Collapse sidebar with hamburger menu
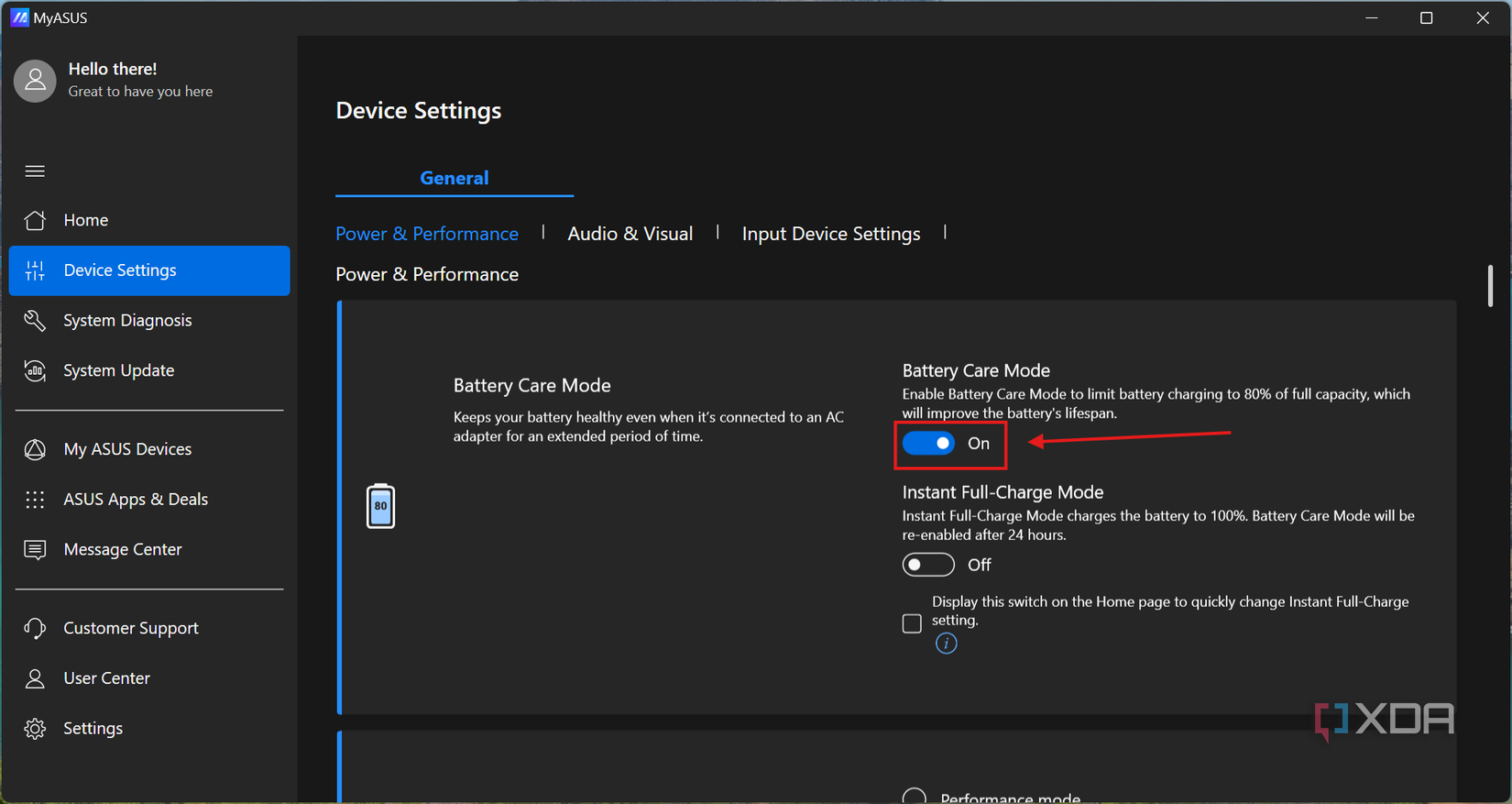The width and height of the screenshot is (1512, 804). [x=35, y=171]
